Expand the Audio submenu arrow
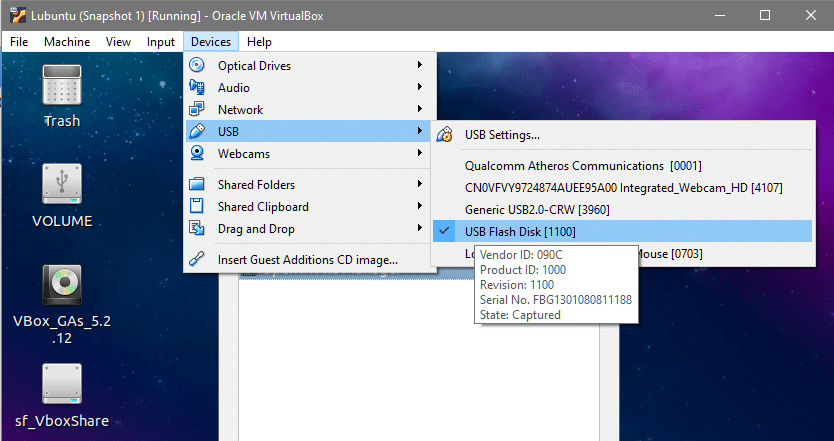Viewport: 834px width, 441px height. tap(420, 88)
